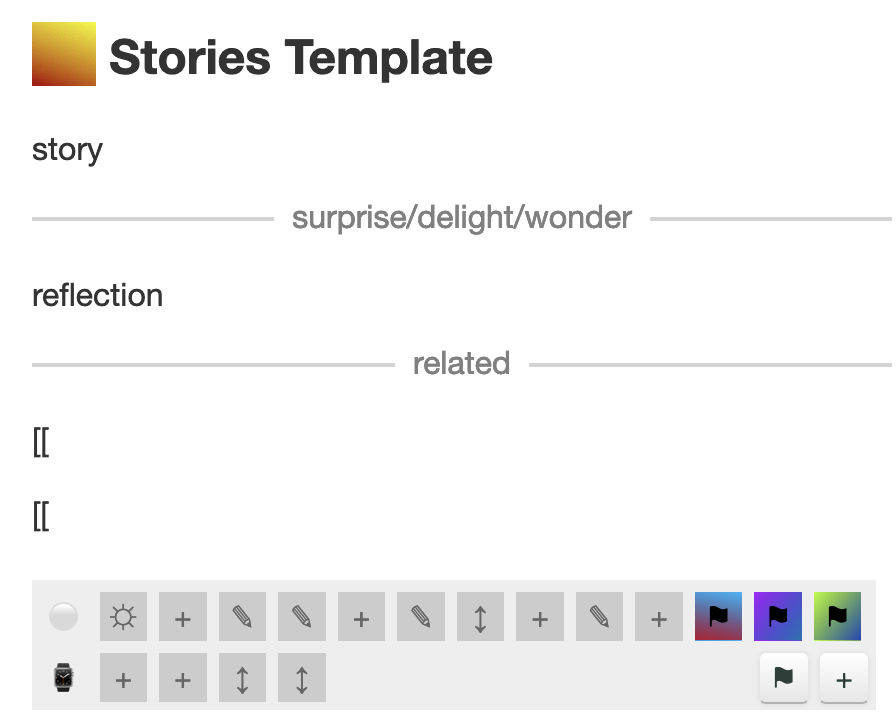Click the first plus button beside the watch

coord(123,680)
